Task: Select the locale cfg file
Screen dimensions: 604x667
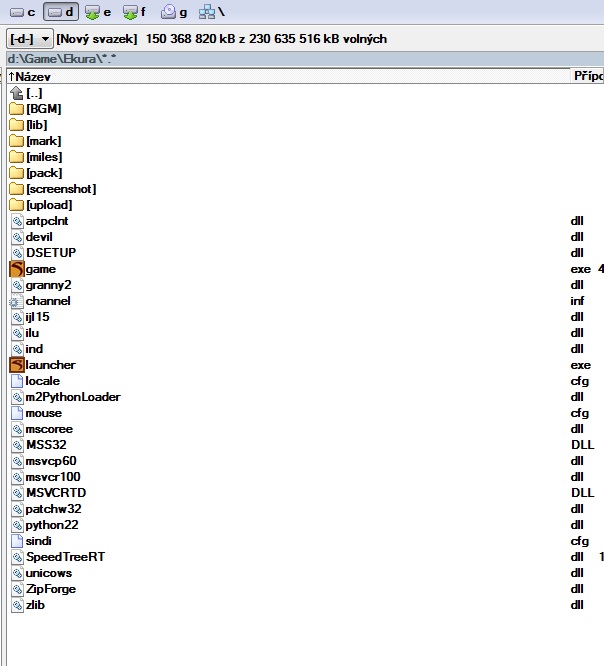Action: pyautogui.click(x=43, y=381)
